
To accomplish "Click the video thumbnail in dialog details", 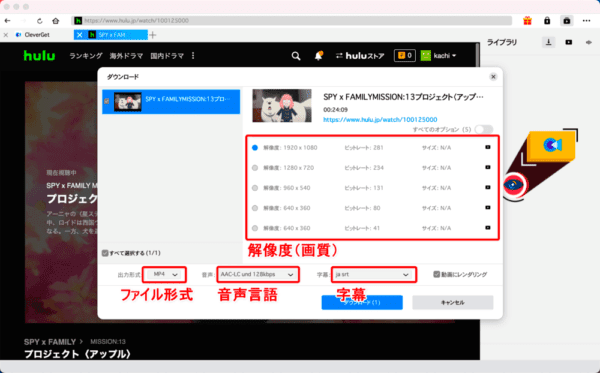I will click(x=282, y=106).
